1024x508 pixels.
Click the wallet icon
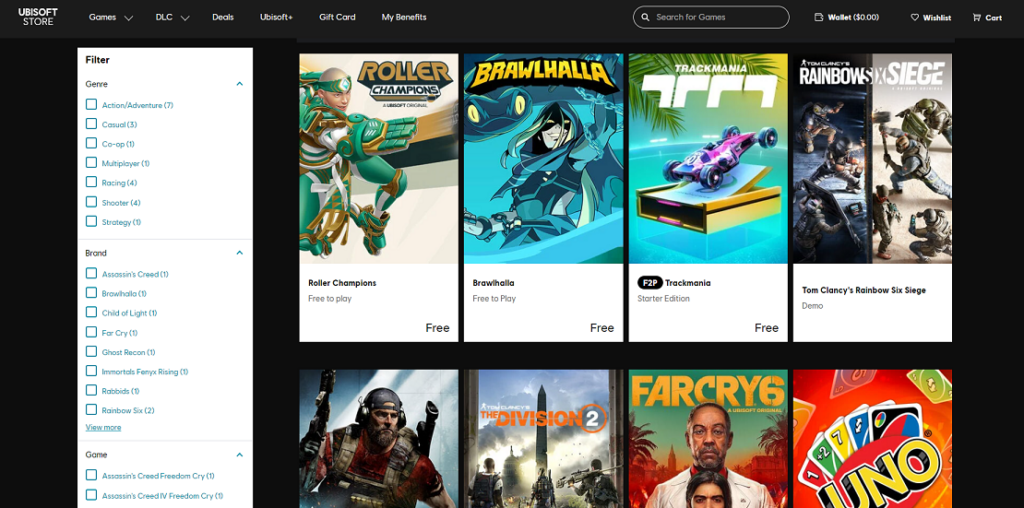[x=818, y=18]
